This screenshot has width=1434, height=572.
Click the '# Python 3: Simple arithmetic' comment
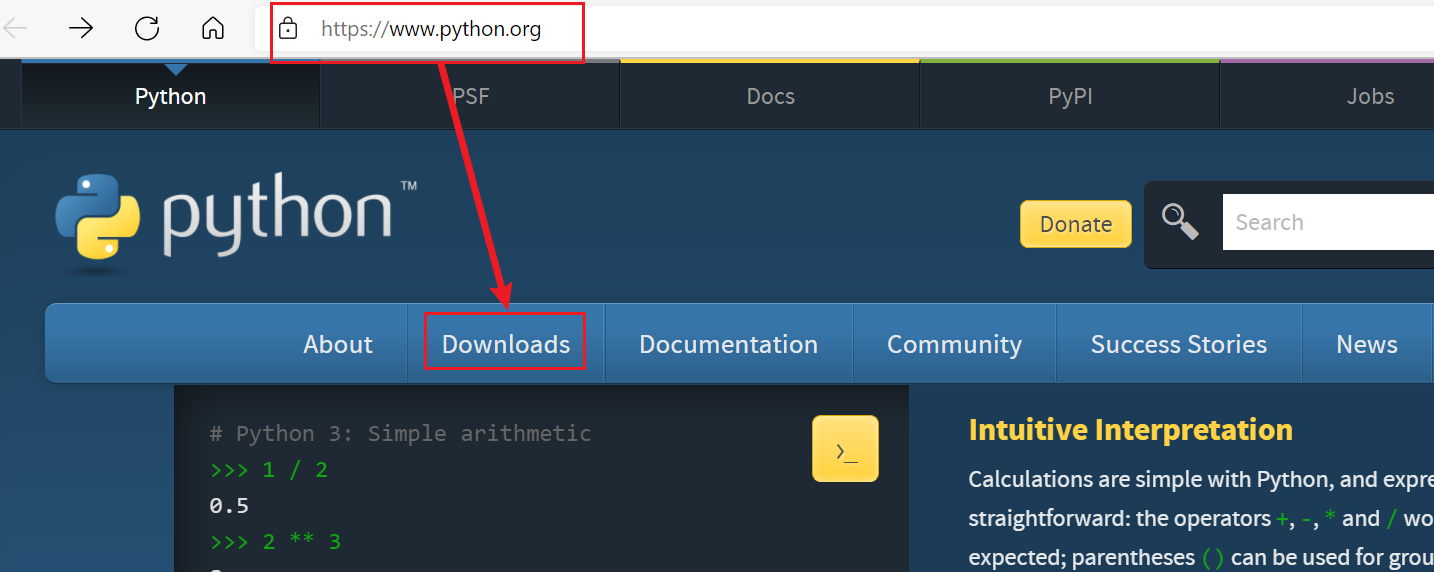tap(400, 434)
